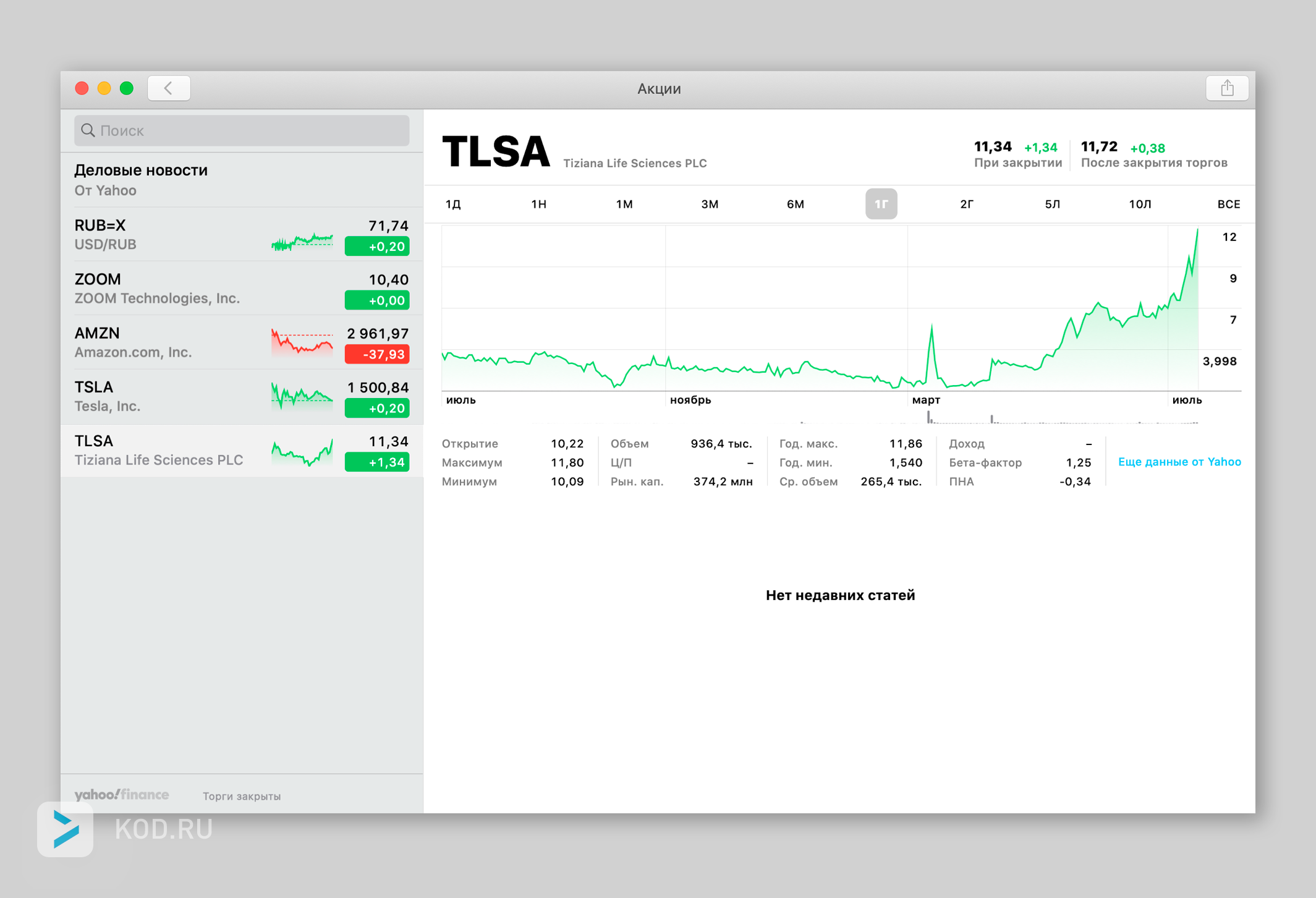Screen dimensions: 1316x898
Task: Click the TLSA sidebar sparkline chart
Action: [x=302, y=452]
